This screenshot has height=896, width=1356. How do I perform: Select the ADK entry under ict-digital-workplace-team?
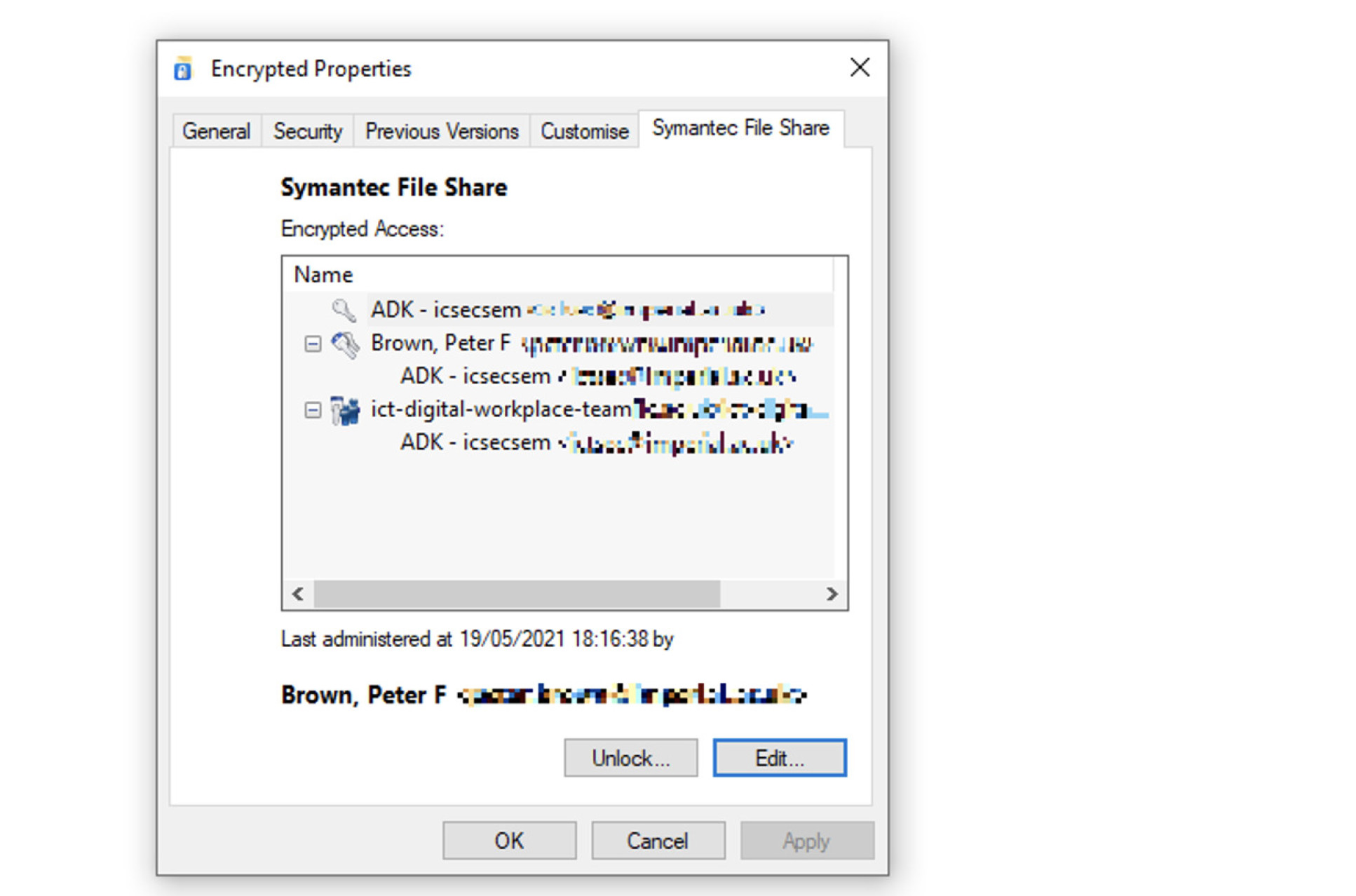(475, 443)
